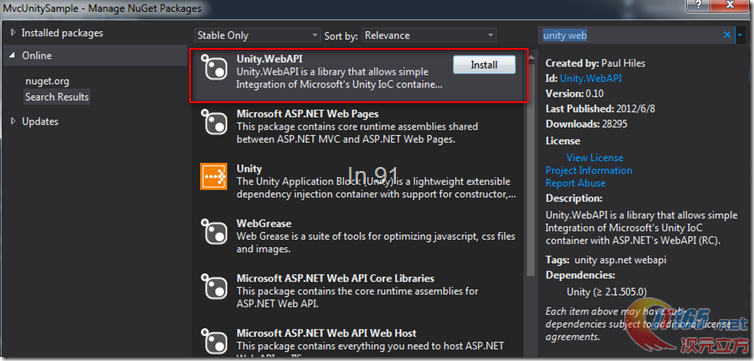Click the unity web search field
The image size is (754, 361).
(x=630, y=35)
